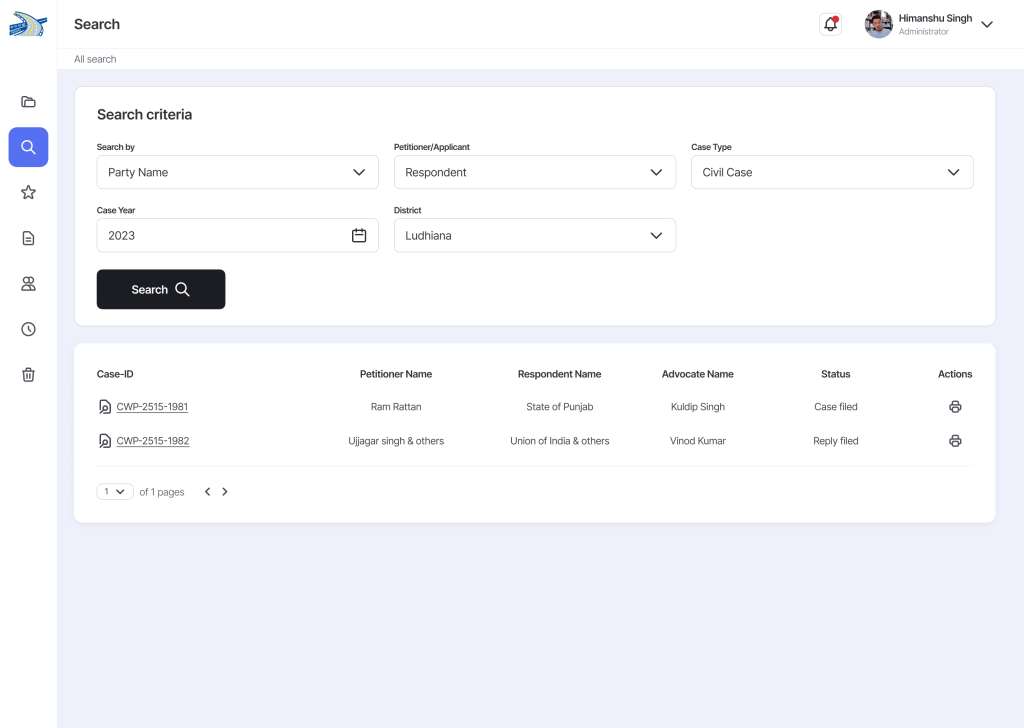Open the document icon in sidebar
Image resolution: width=1024 pixels, height=728 pixels.
[x=28, y=238]
